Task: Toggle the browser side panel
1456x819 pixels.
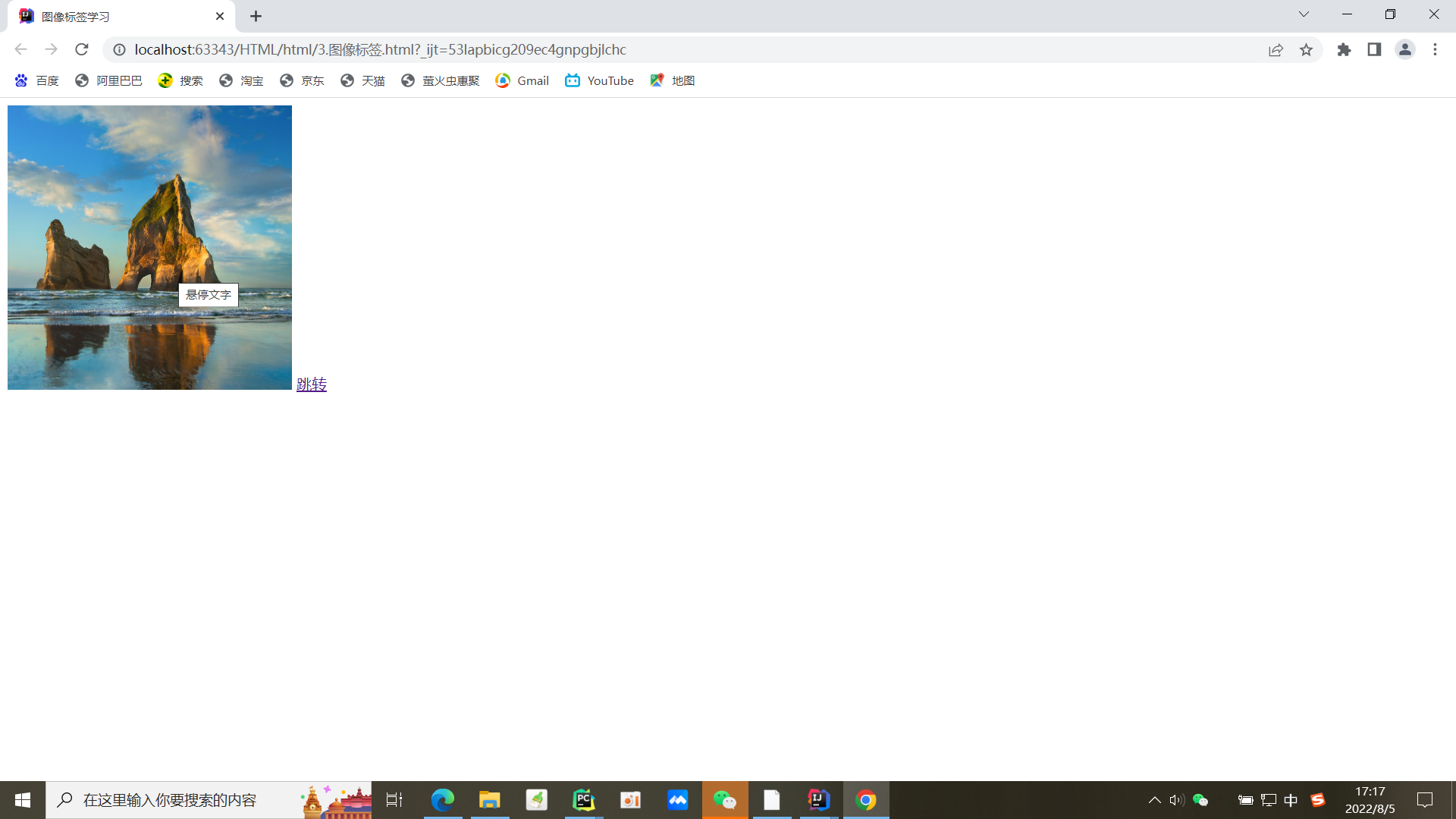Action: pyautogui.click(x=1374, y=49)
